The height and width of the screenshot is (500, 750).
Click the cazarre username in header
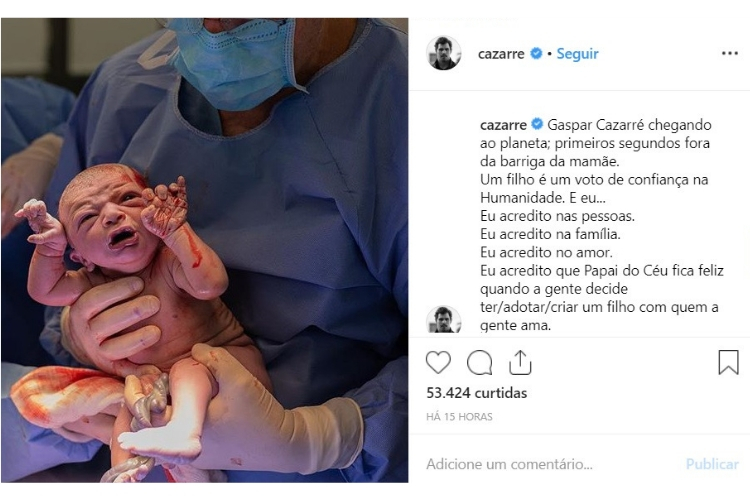pos(501,54)
